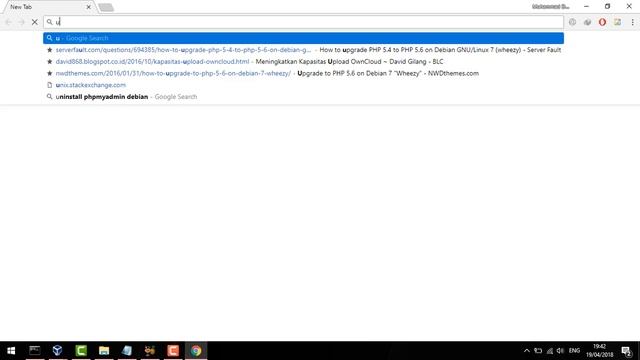Open the network signal tray icon
Screen dimensions: 640x360
coord(550,351)
